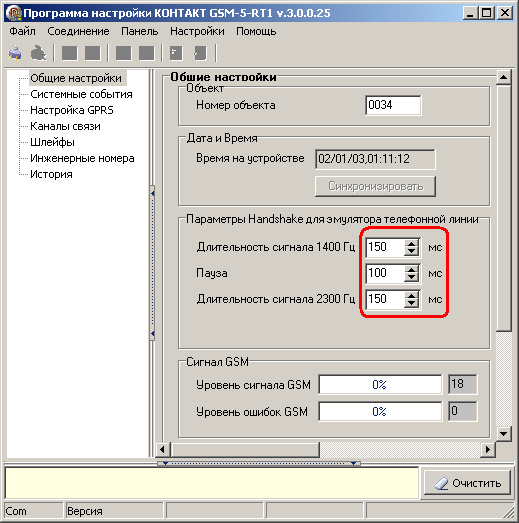The height and width of the screenshot is (523, 519).
Task: Click the Номер объекта input field
Action: pyautogui.click(x=393, y=105)
